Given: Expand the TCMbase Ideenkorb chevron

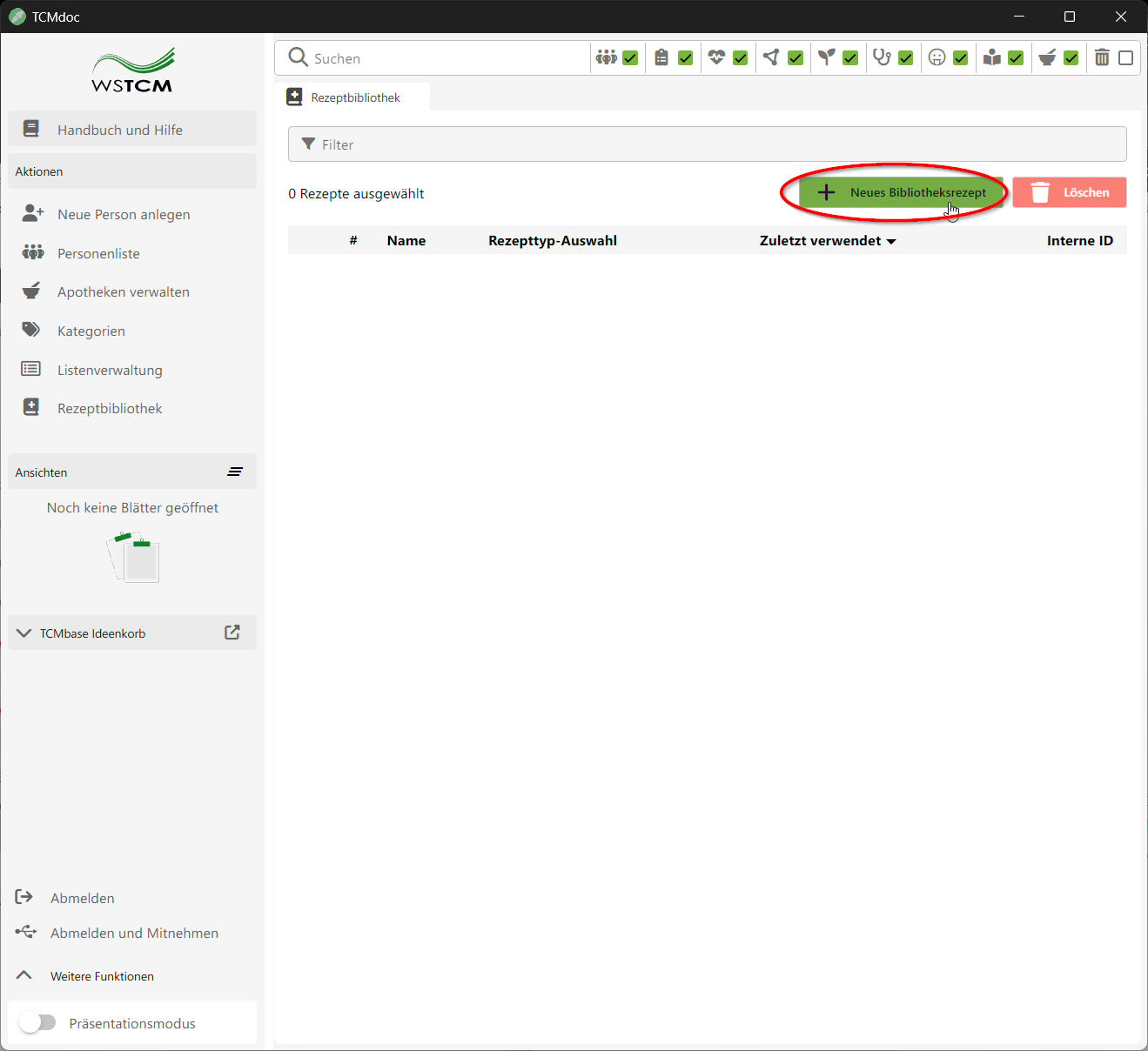Looking at the screenshot, I should pyautogui.click(x=24, y=633).
